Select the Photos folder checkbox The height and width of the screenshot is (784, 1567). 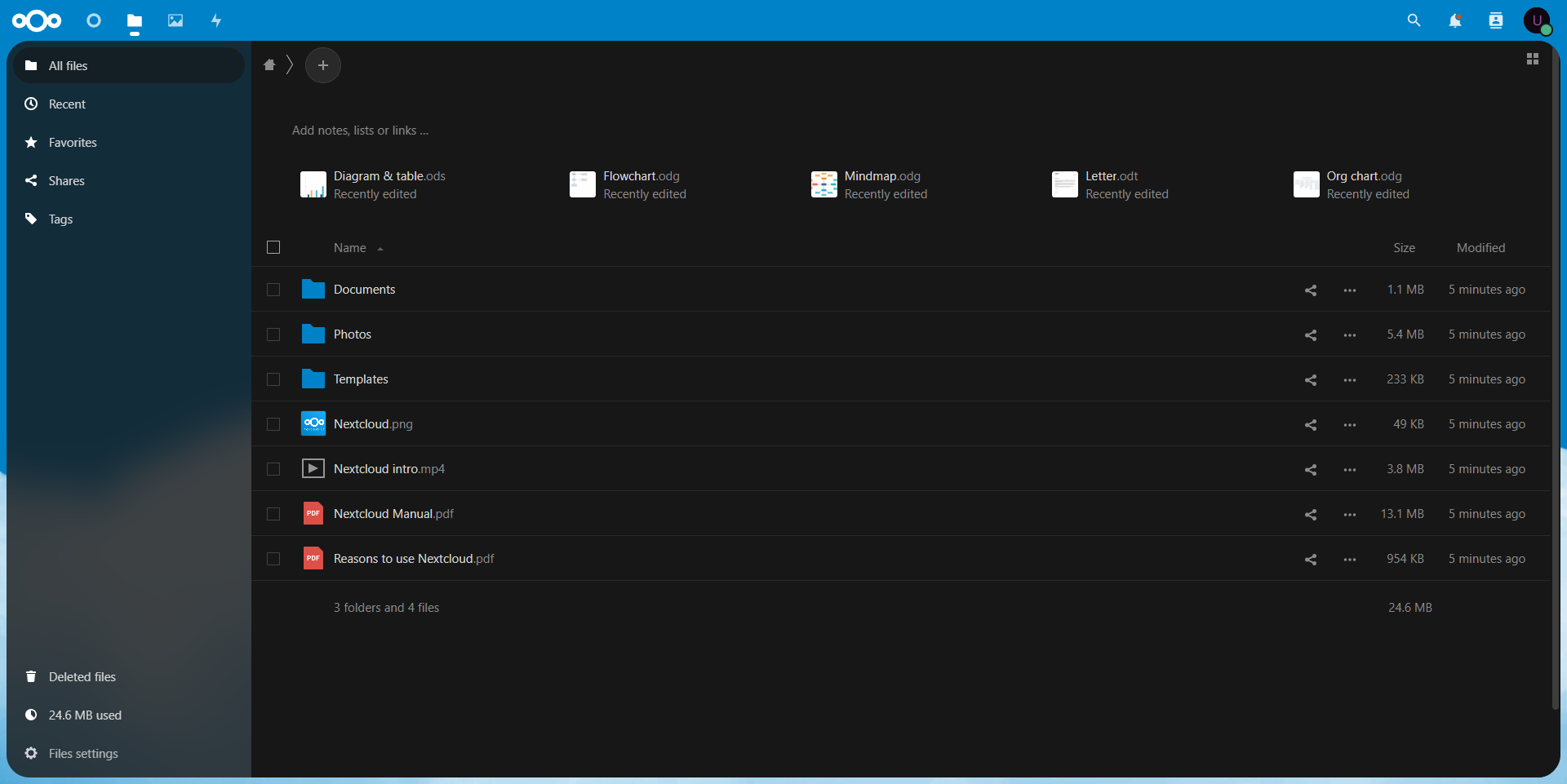(273, 334)
